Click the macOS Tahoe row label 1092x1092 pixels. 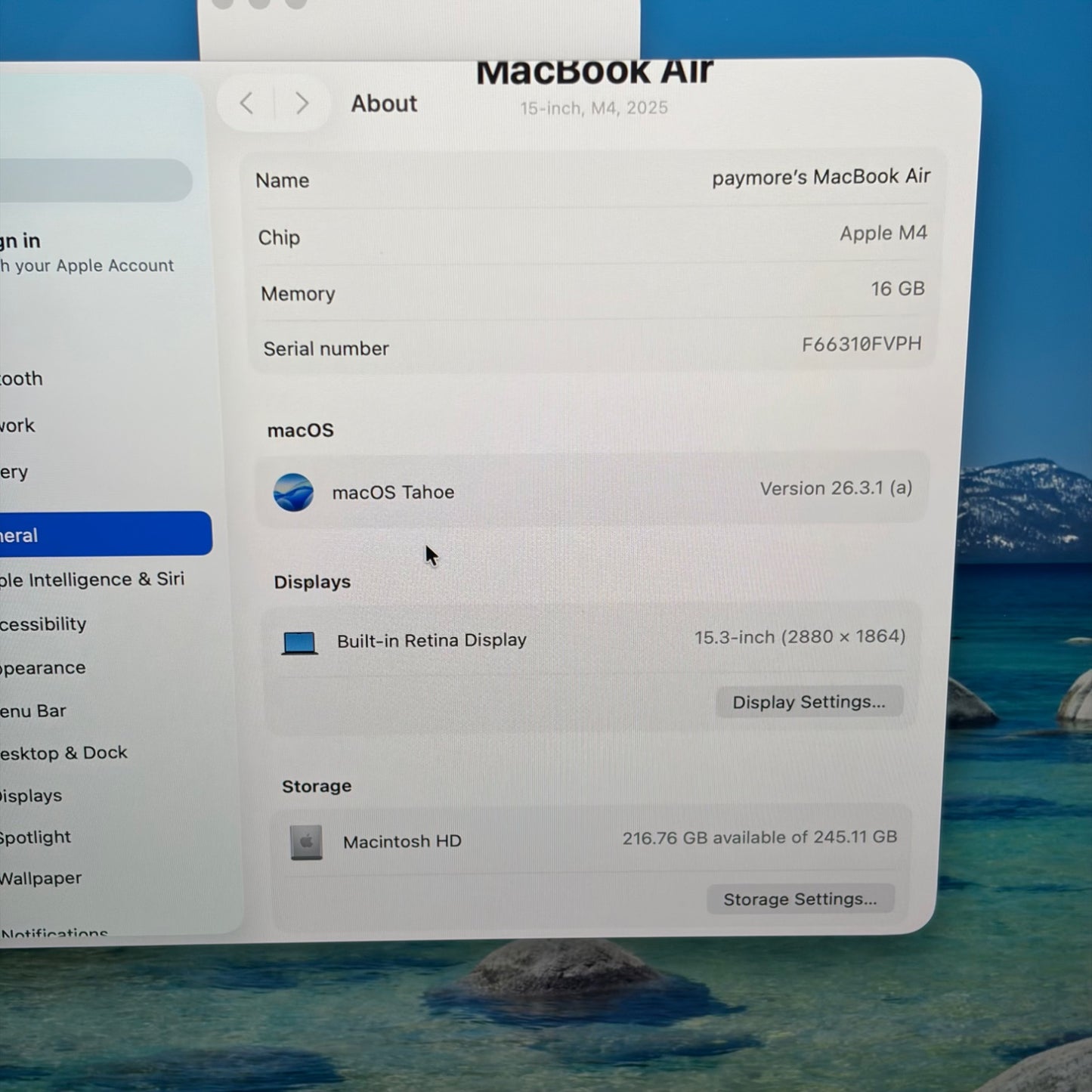pyautogui.click(x=393, y=492)
